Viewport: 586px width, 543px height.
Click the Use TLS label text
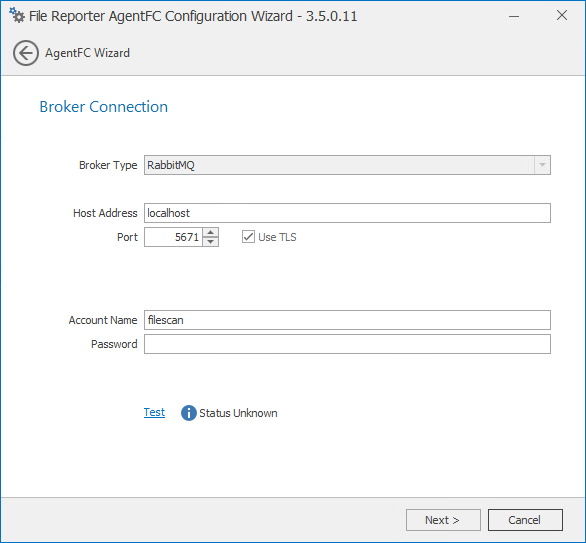(x=277, y=237)
